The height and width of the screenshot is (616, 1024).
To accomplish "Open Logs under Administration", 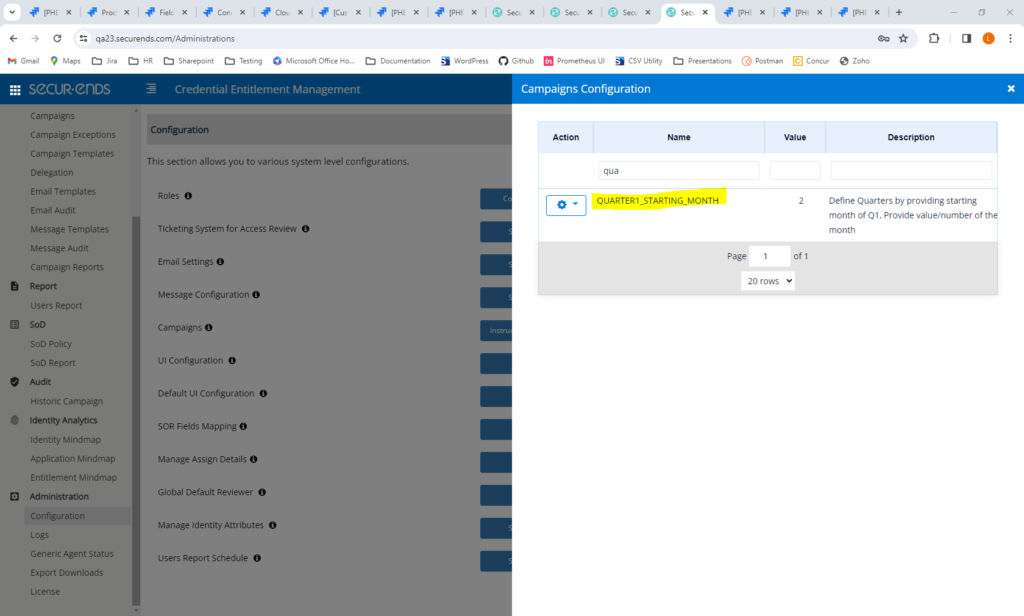I will tap(39, 534).
